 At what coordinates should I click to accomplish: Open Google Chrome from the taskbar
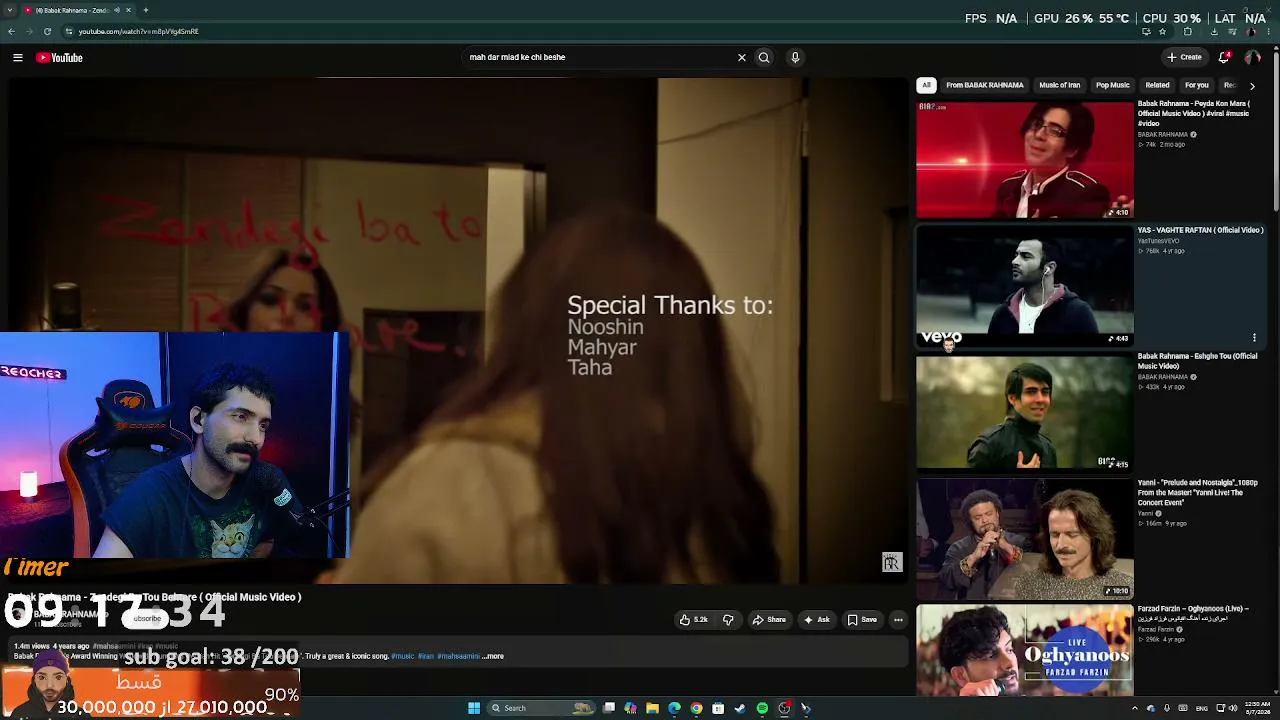pos(696,708)
